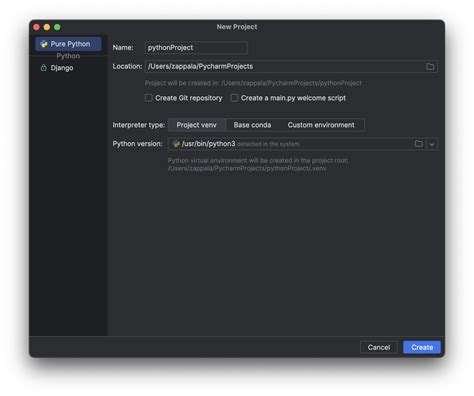Select Pure Python project type
Viewport: 474px width, 396px height.
(68, 44)
